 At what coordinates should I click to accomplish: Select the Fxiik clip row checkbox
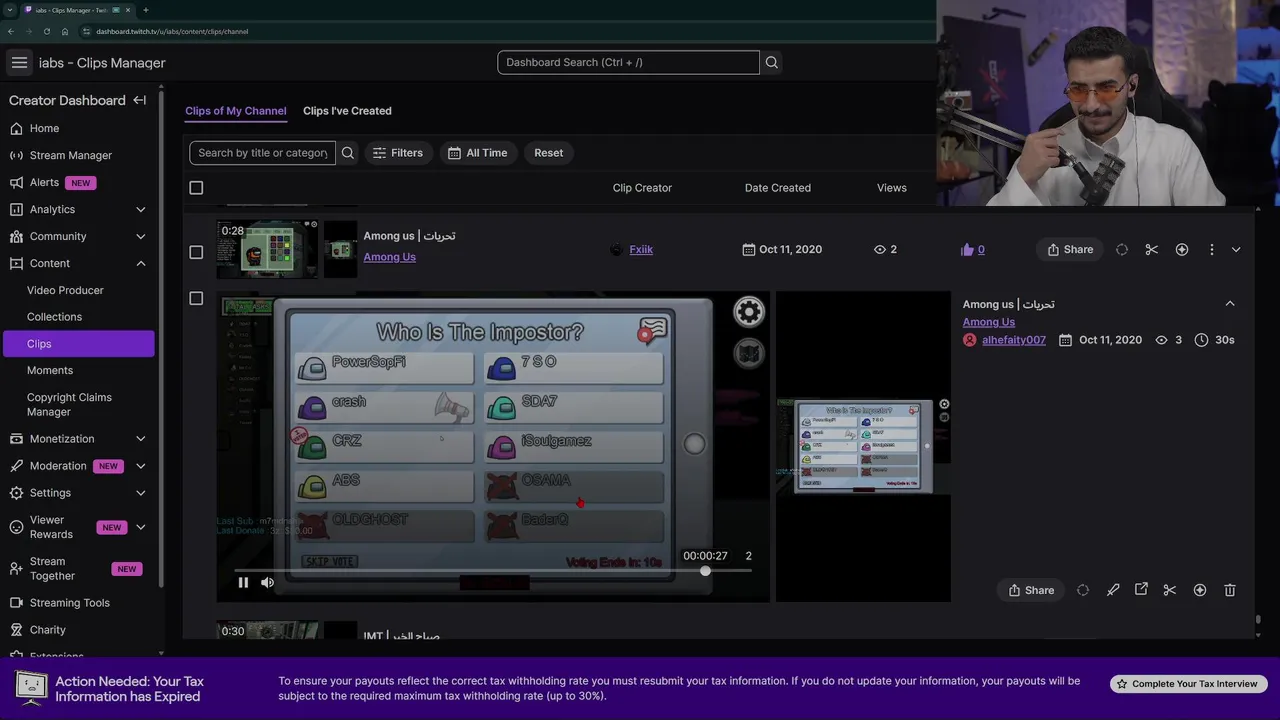pyautogui.click(x=196, y=252)
